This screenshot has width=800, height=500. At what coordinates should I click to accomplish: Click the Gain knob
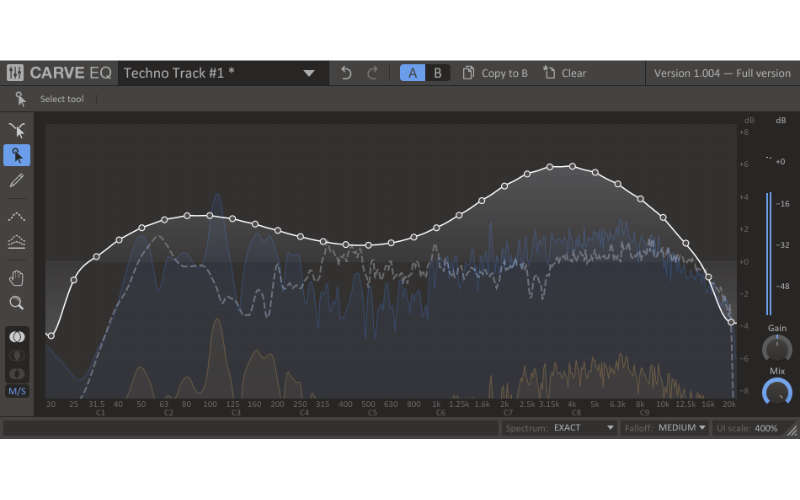point(777,348)
